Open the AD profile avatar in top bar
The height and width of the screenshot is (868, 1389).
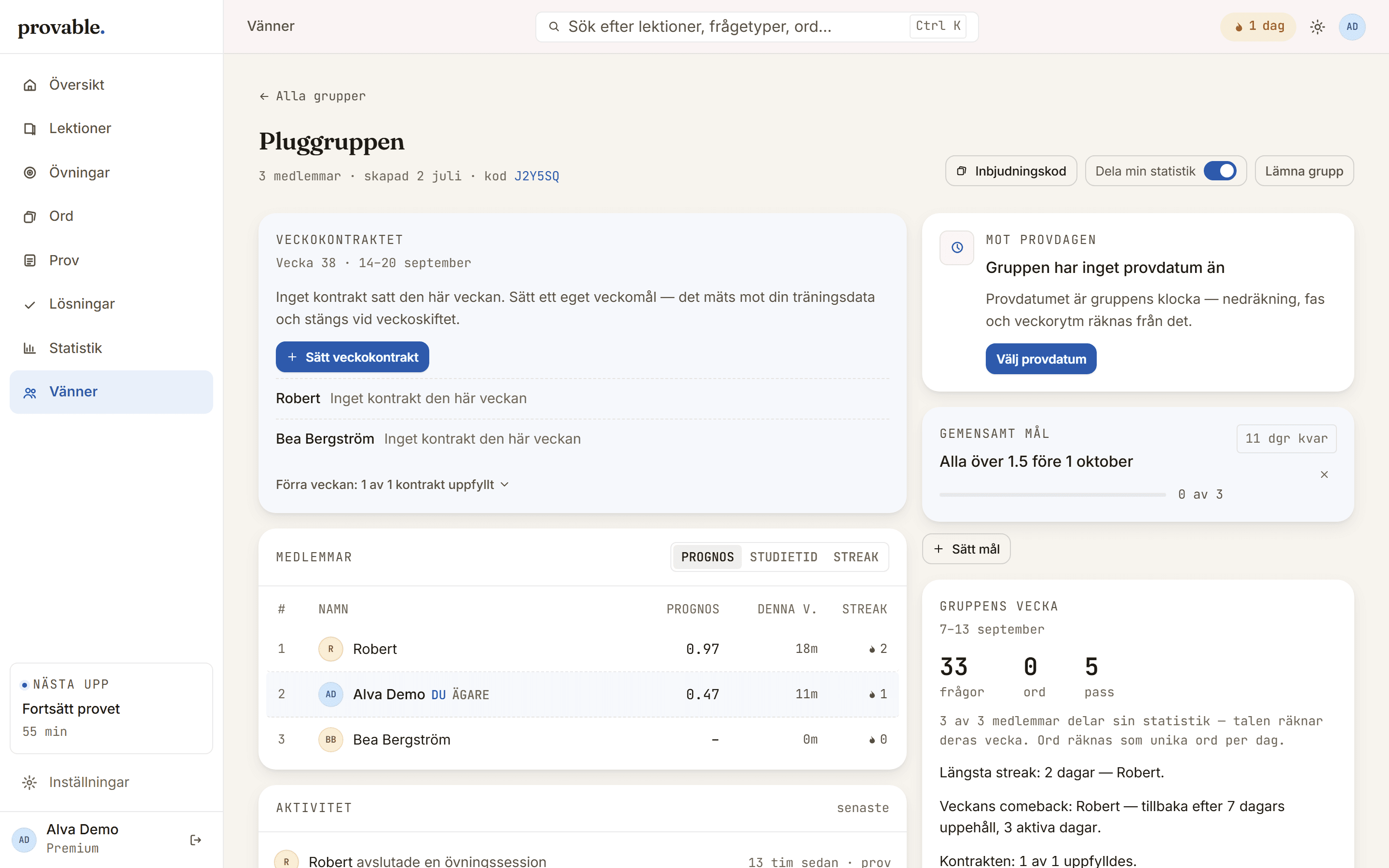coord(1352,27)
